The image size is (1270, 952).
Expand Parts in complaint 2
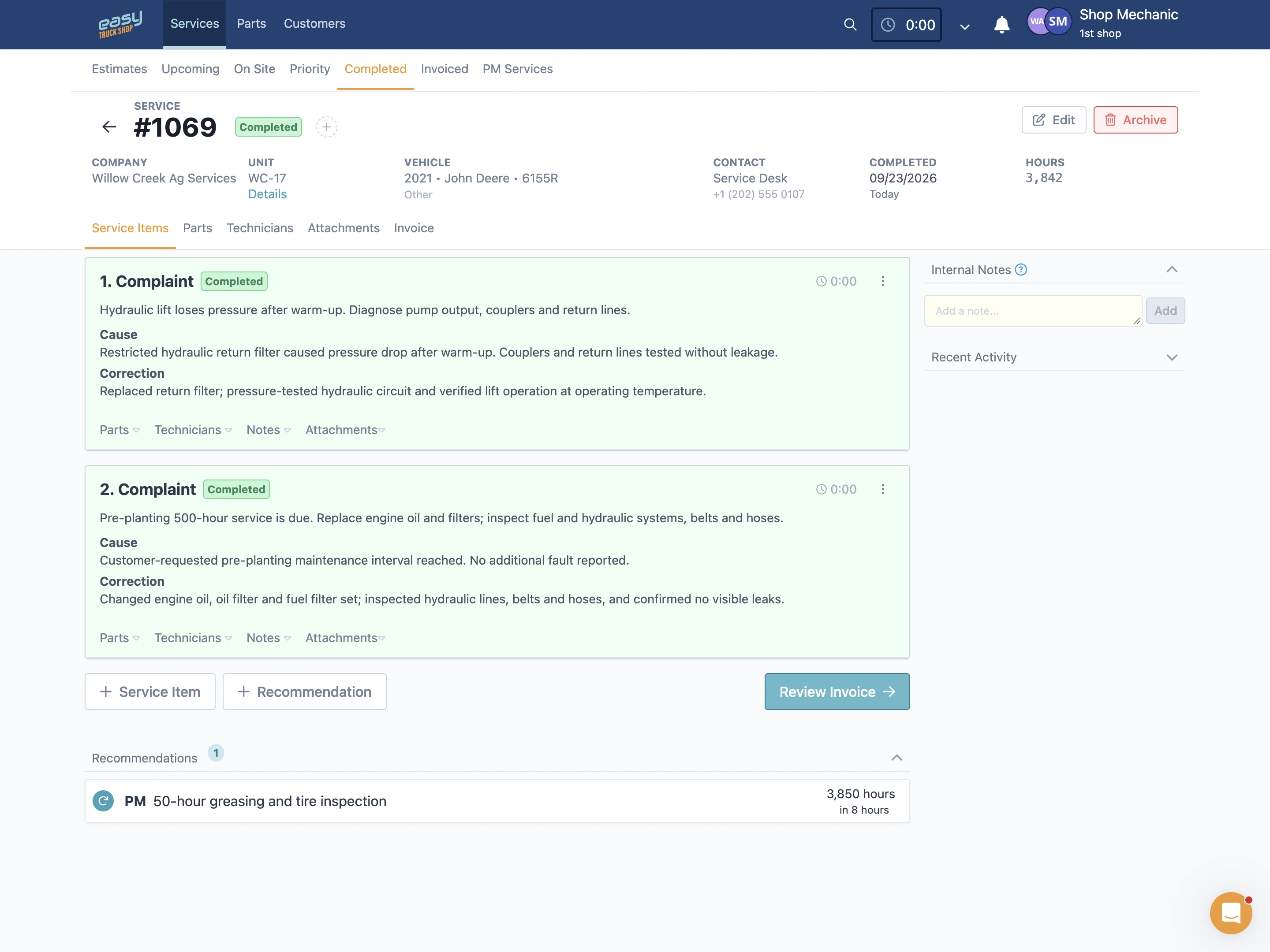click(x=120, y=638)
